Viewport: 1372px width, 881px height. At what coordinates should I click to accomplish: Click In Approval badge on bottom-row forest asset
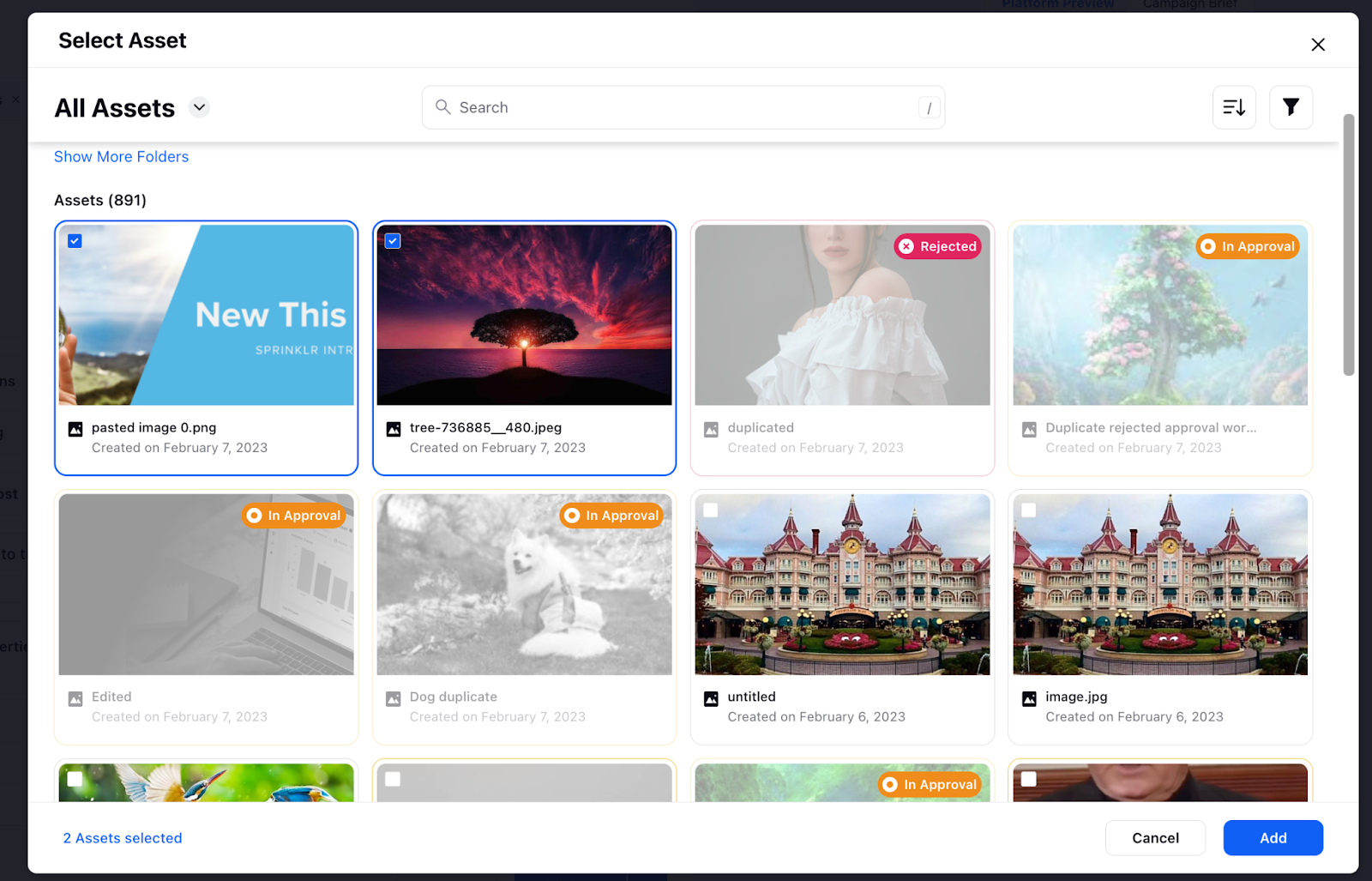click(930, 784)
